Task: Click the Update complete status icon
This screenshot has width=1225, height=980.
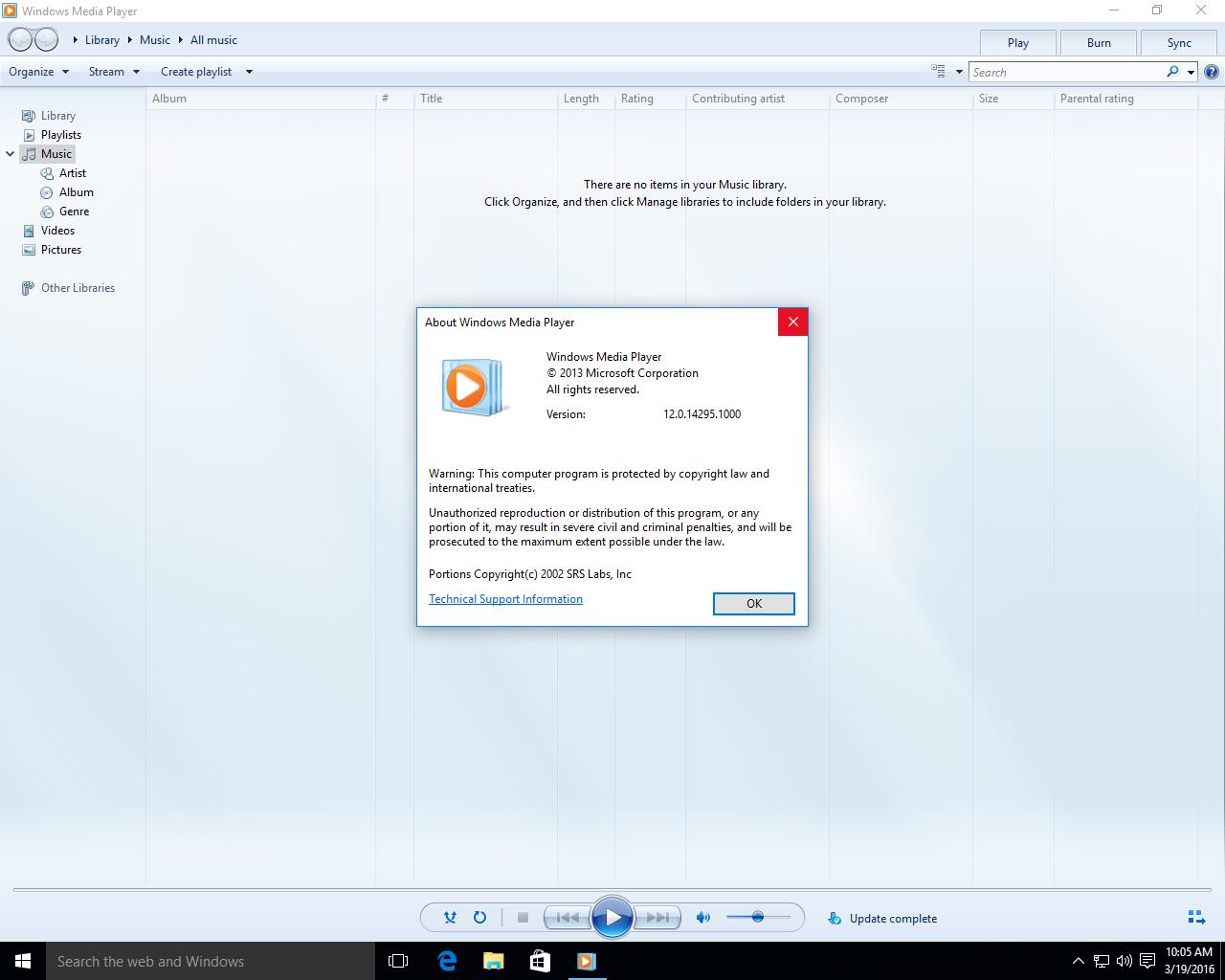Action: [x=834, y=918]
